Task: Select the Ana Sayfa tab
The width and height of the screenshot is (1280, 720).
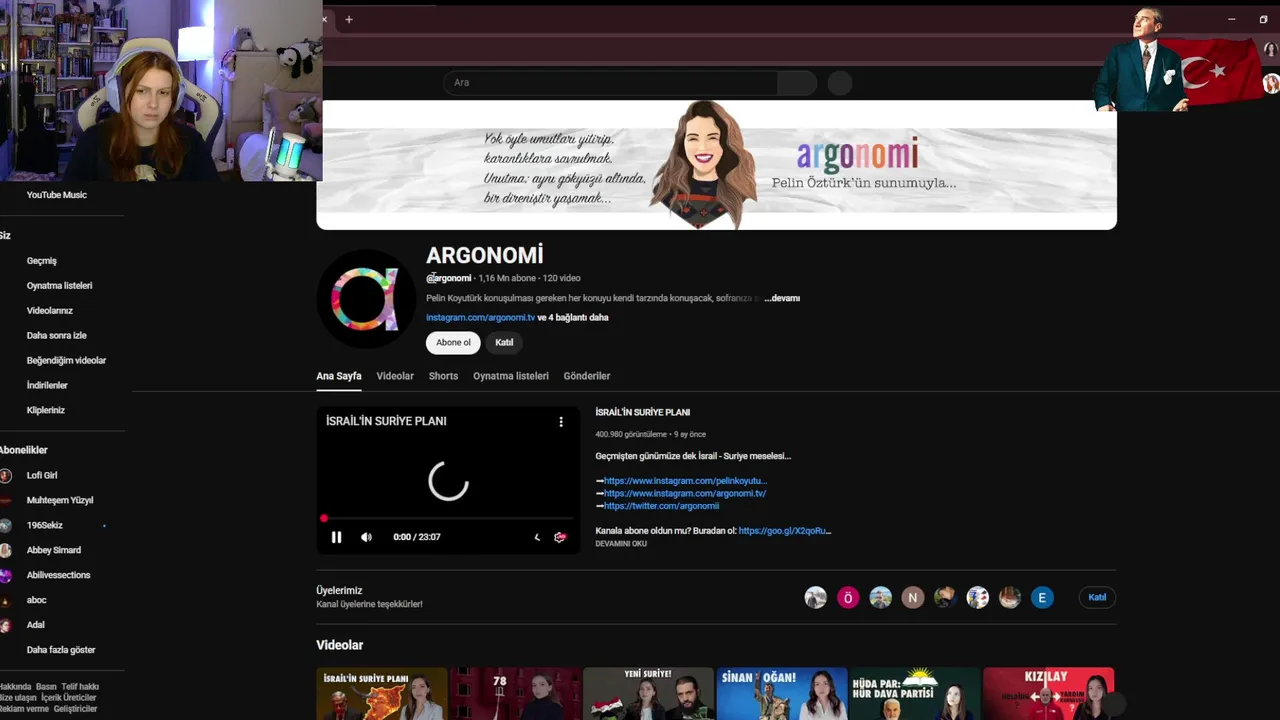Action: coord(339,376)
